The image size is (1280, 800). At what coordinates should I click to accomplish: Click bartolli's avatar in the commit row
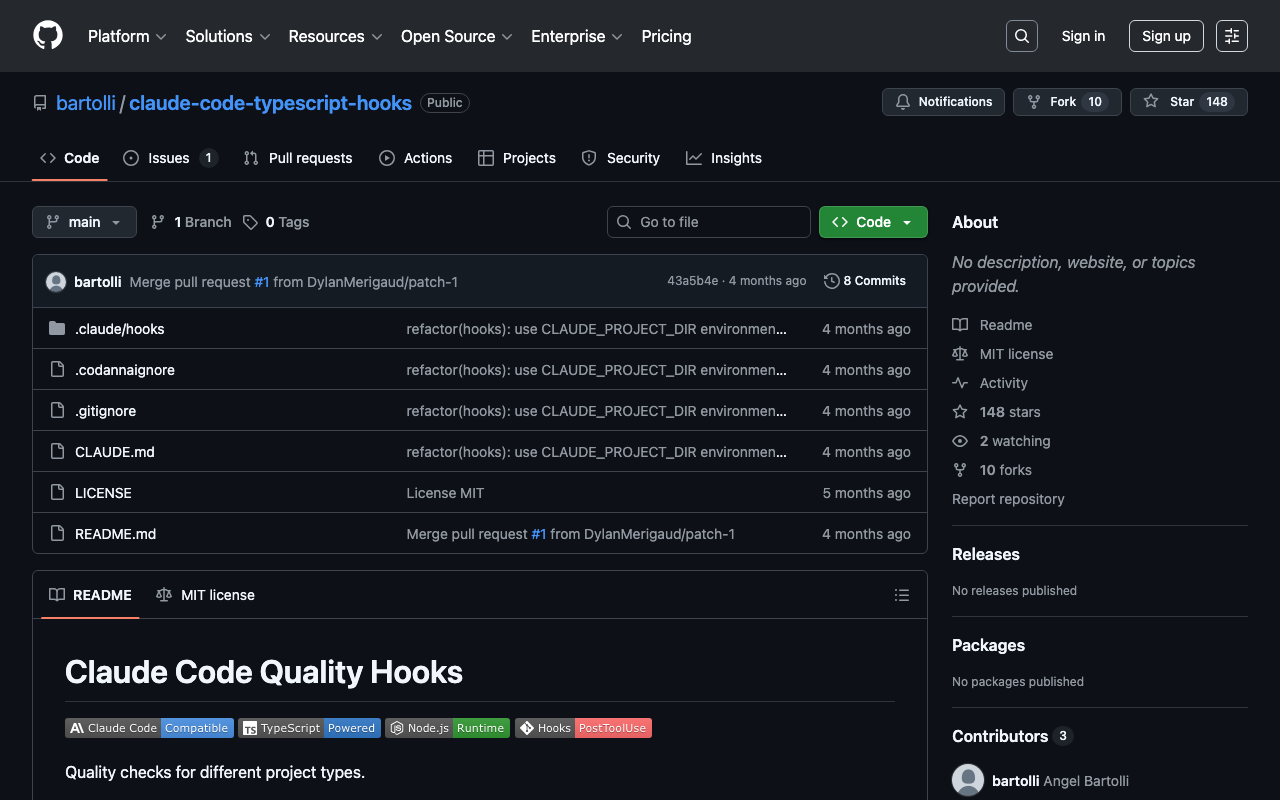(56, 282)
